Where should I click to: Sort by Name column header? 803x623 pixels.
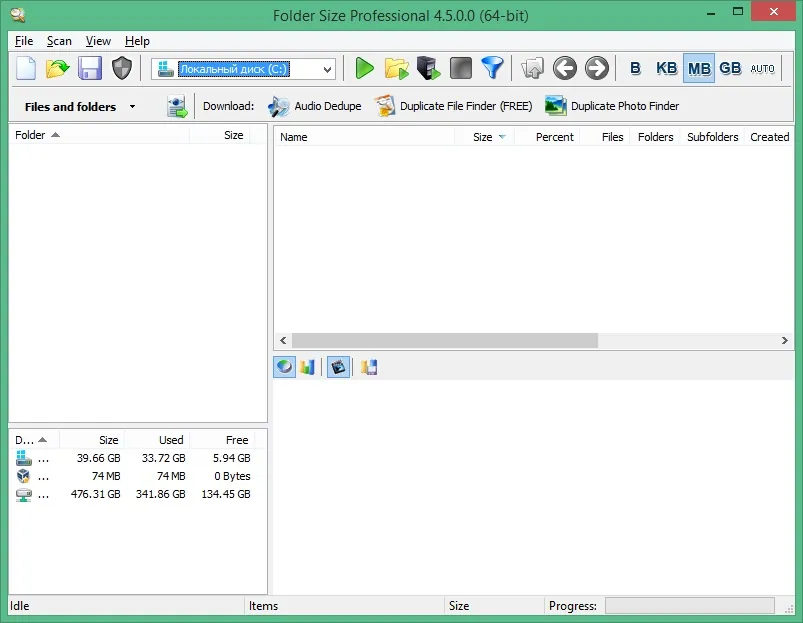pyautogui.click(x=365, y=137)
